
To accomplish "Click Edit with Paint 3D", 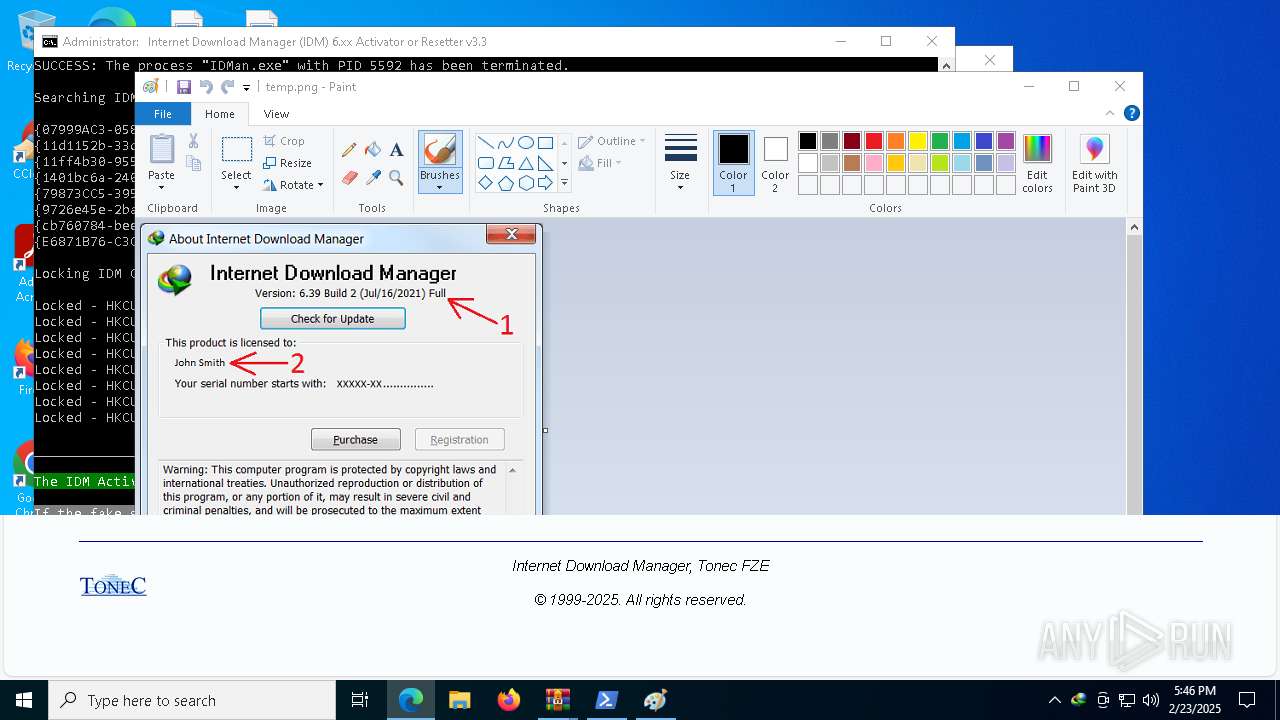I will (1095, 164).
